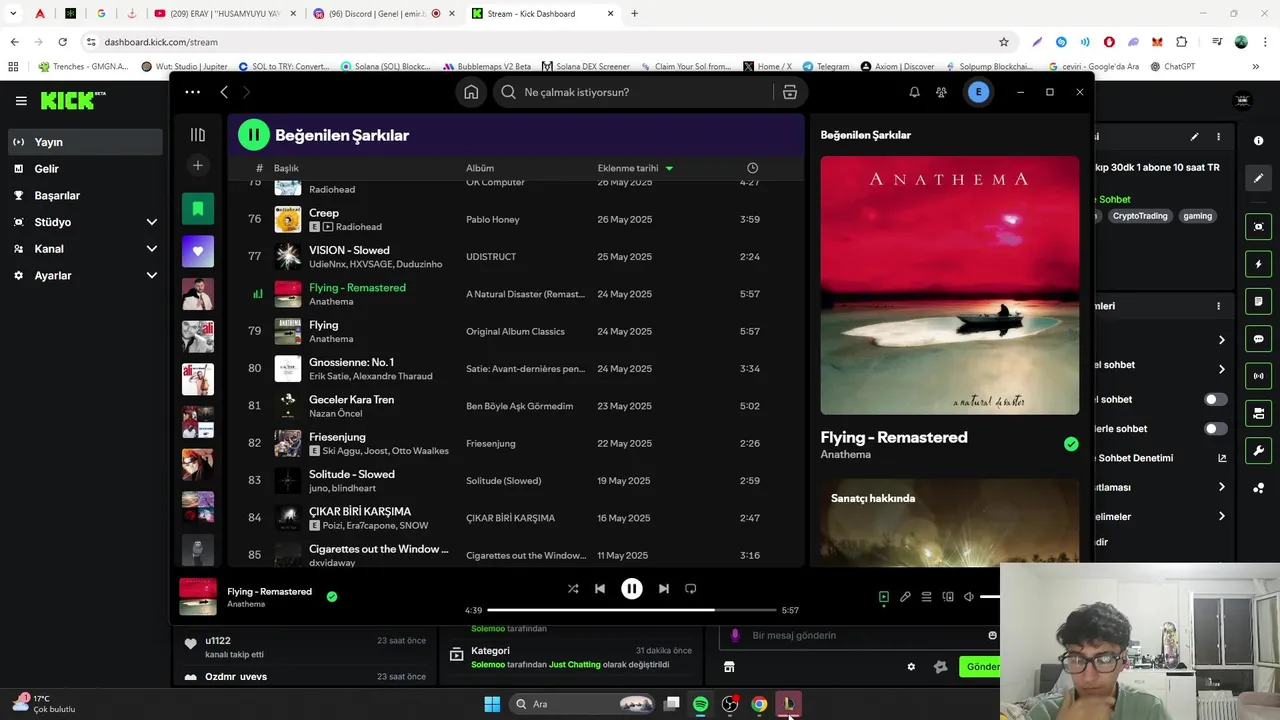Open Kick hamburger menu

click(x=21, y=101)
